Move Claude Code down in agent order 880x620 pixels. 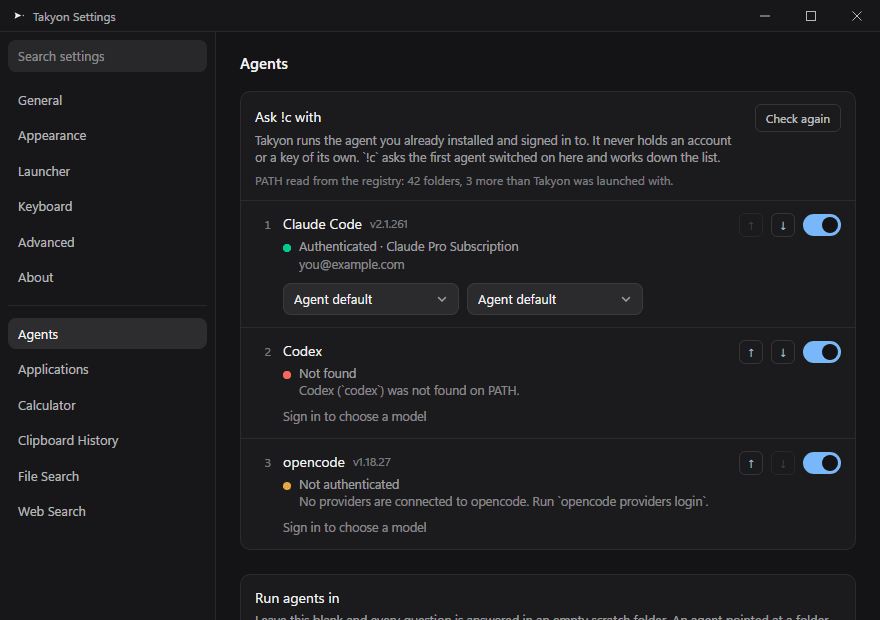tap(783, 226)
